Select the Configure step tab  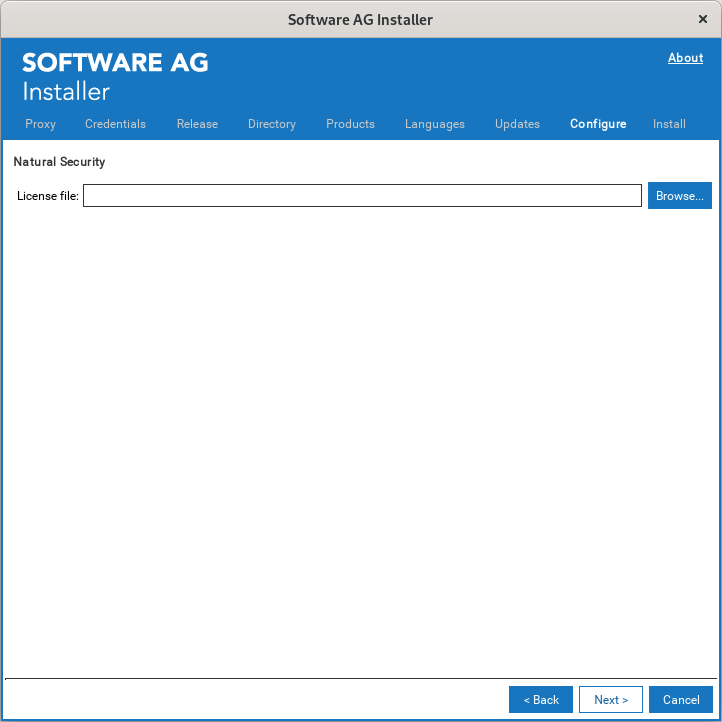598,124
